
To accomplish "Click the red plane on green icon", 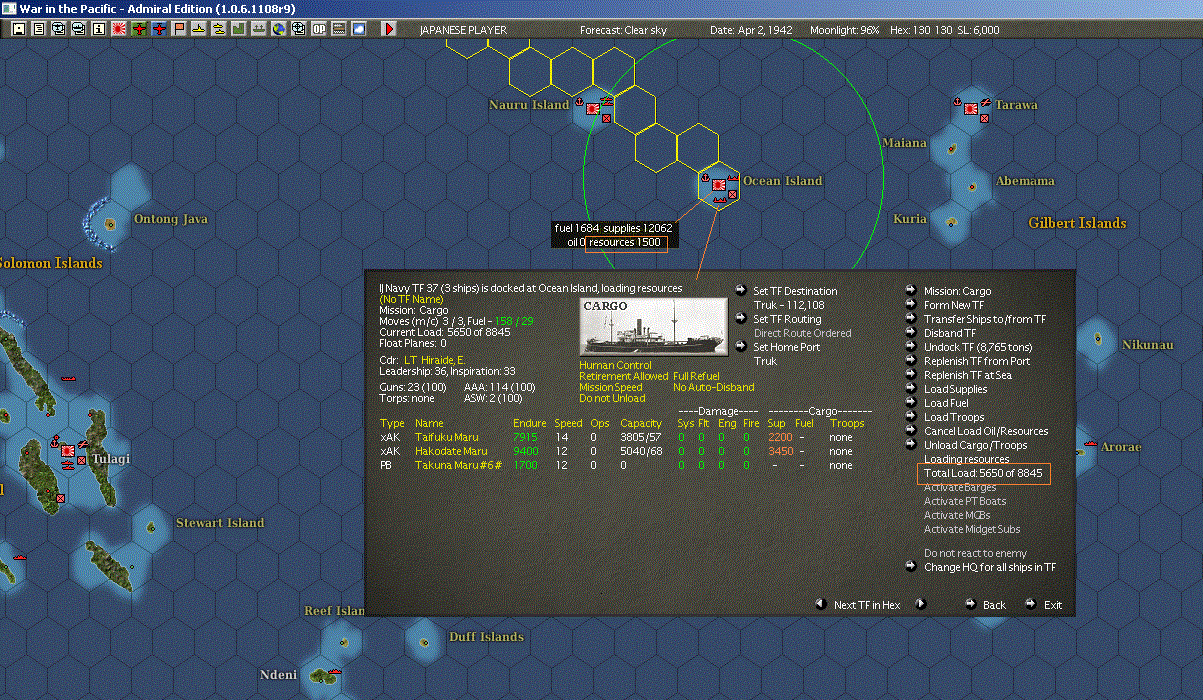I will [x=139, y=29].
